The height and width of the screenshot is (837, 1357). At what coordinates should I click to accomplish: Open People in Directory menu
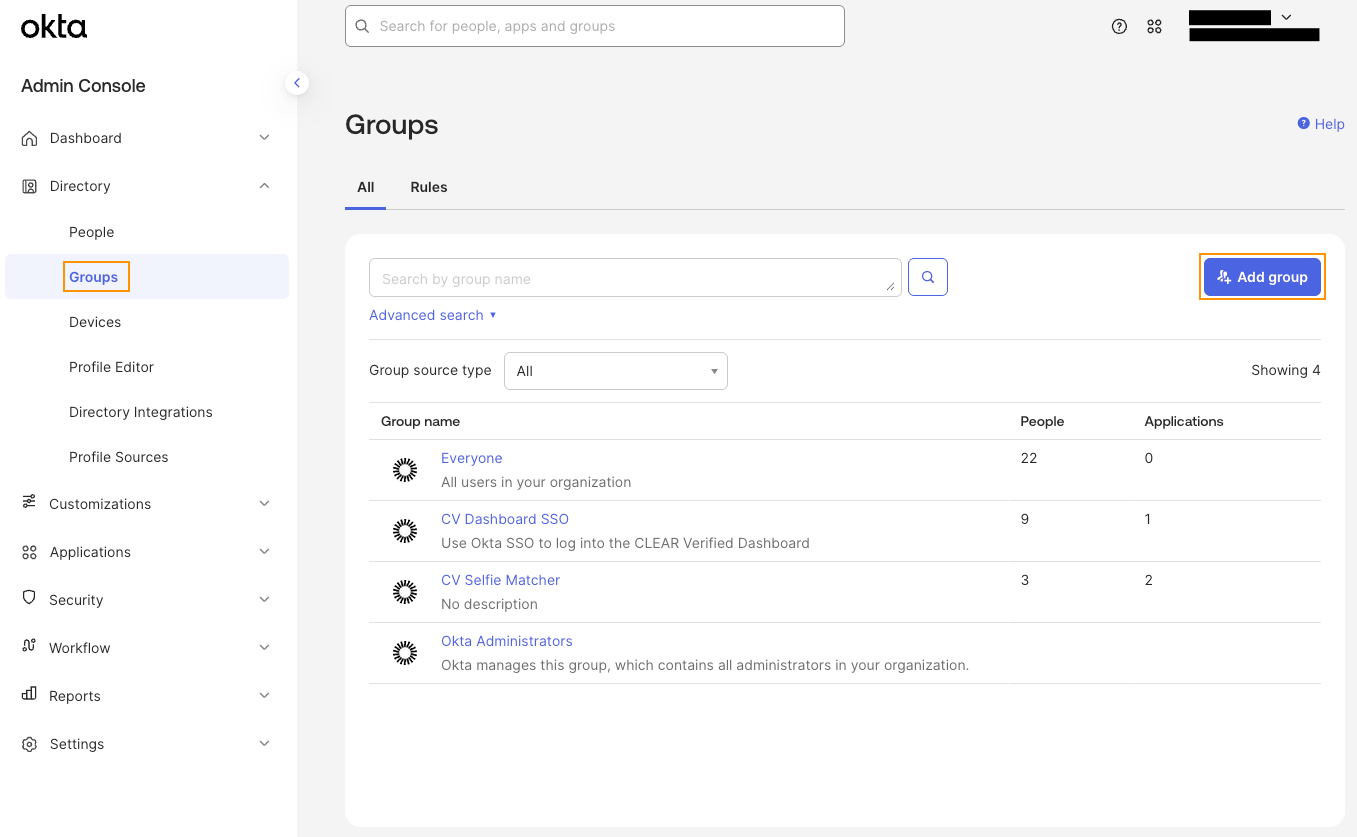pyautogui.click(x=92, y=232)
